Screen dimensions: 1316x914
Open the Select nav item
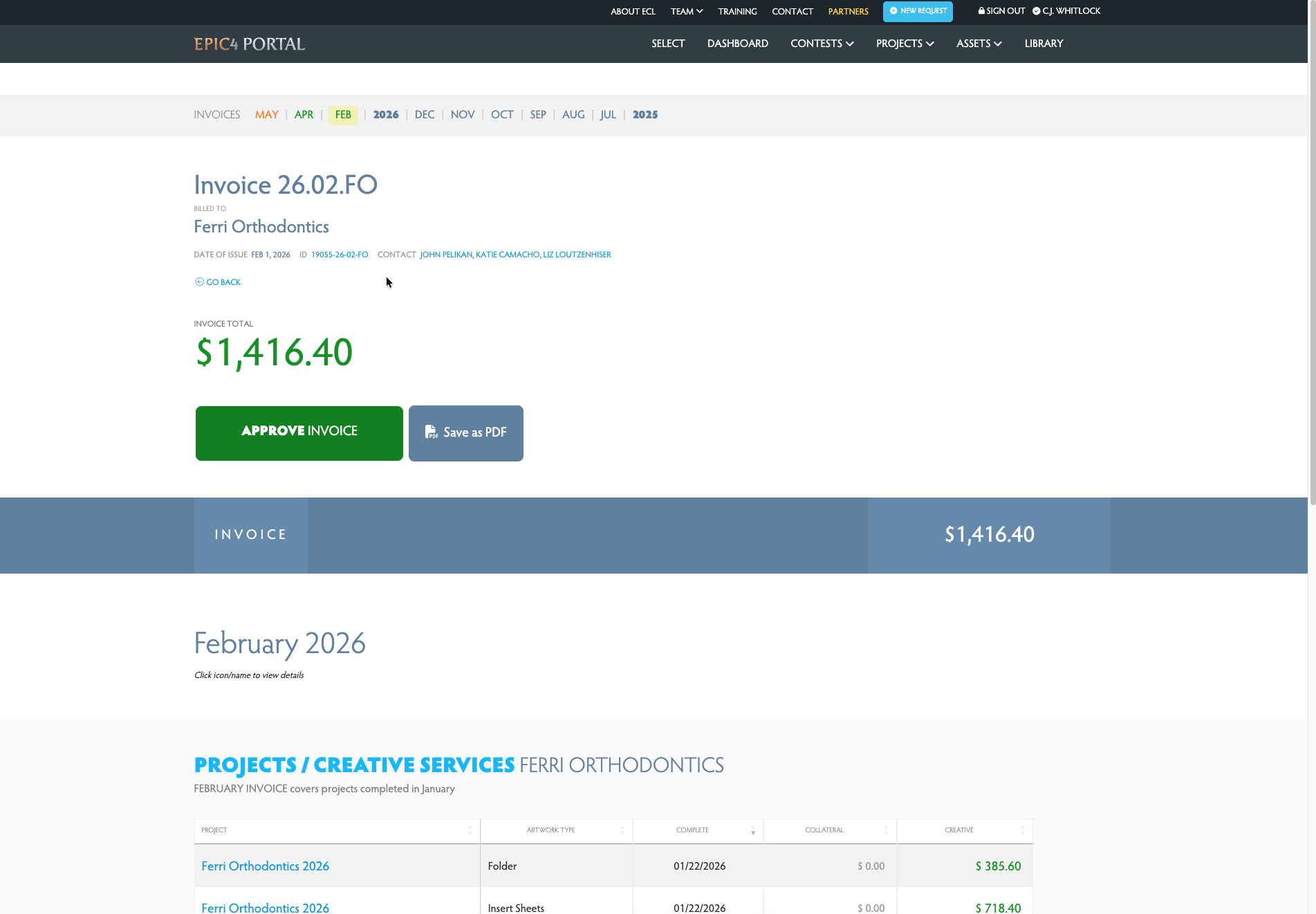point(668,44)
